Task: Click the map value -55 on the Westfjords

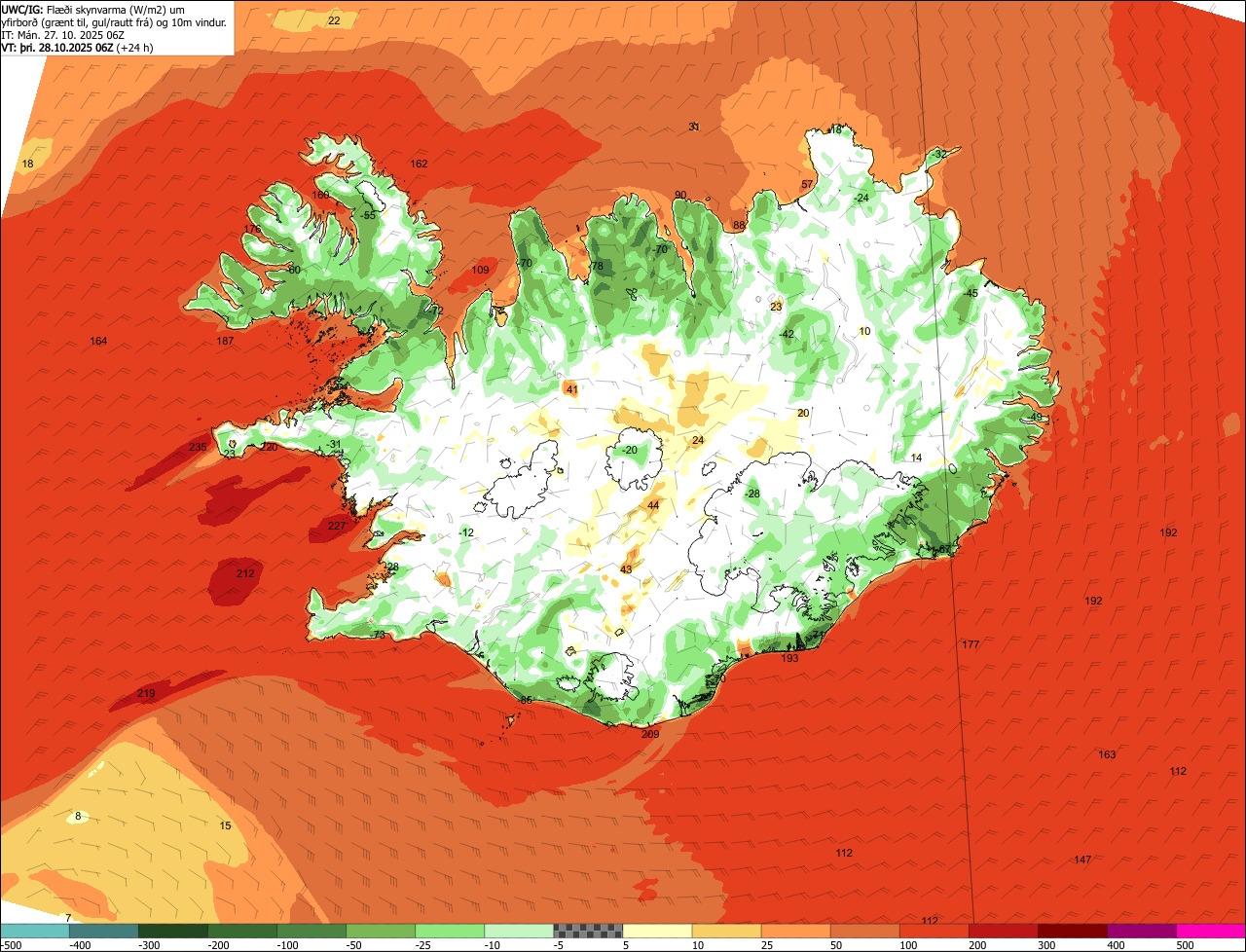Action: click(368, 215)
